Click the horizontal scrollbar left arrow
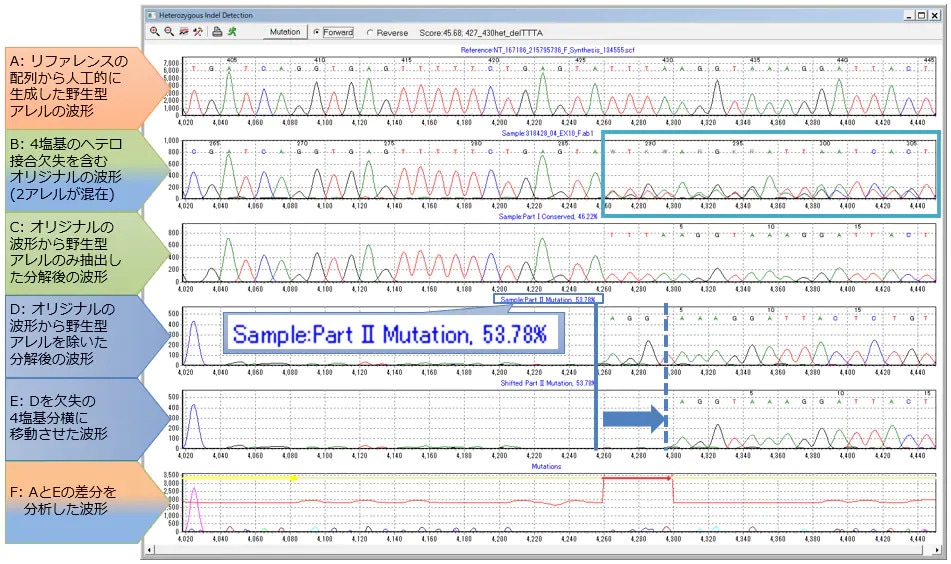This screenshot has height=564, width=951. [x=151, y=550]
